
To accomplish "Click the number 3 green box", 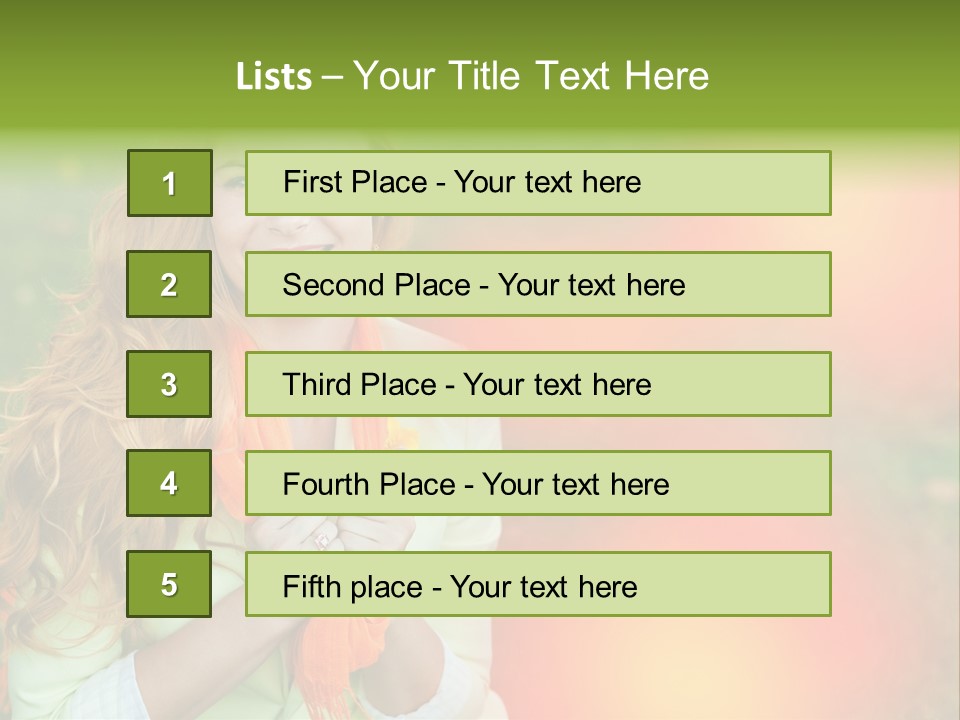I will pyautogui.click(x=169, y=384).
